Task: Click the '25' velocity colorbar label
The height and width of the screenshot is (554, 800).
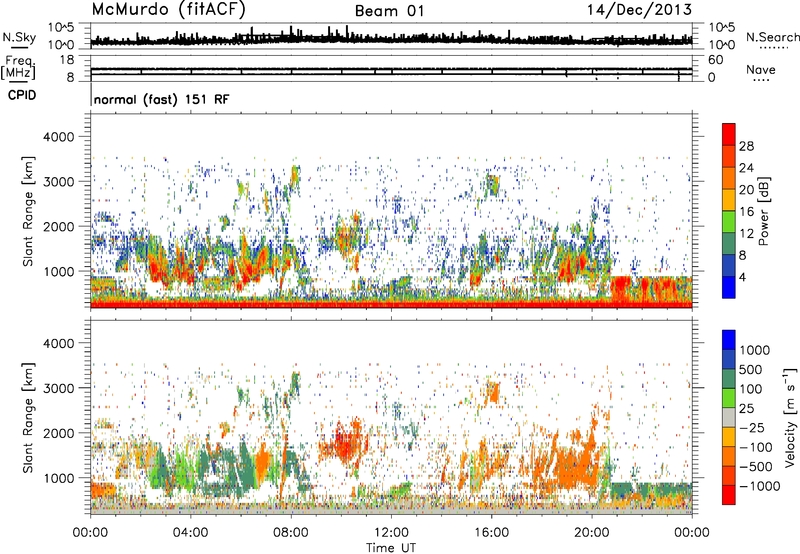Action: click(x=747, y=409)
